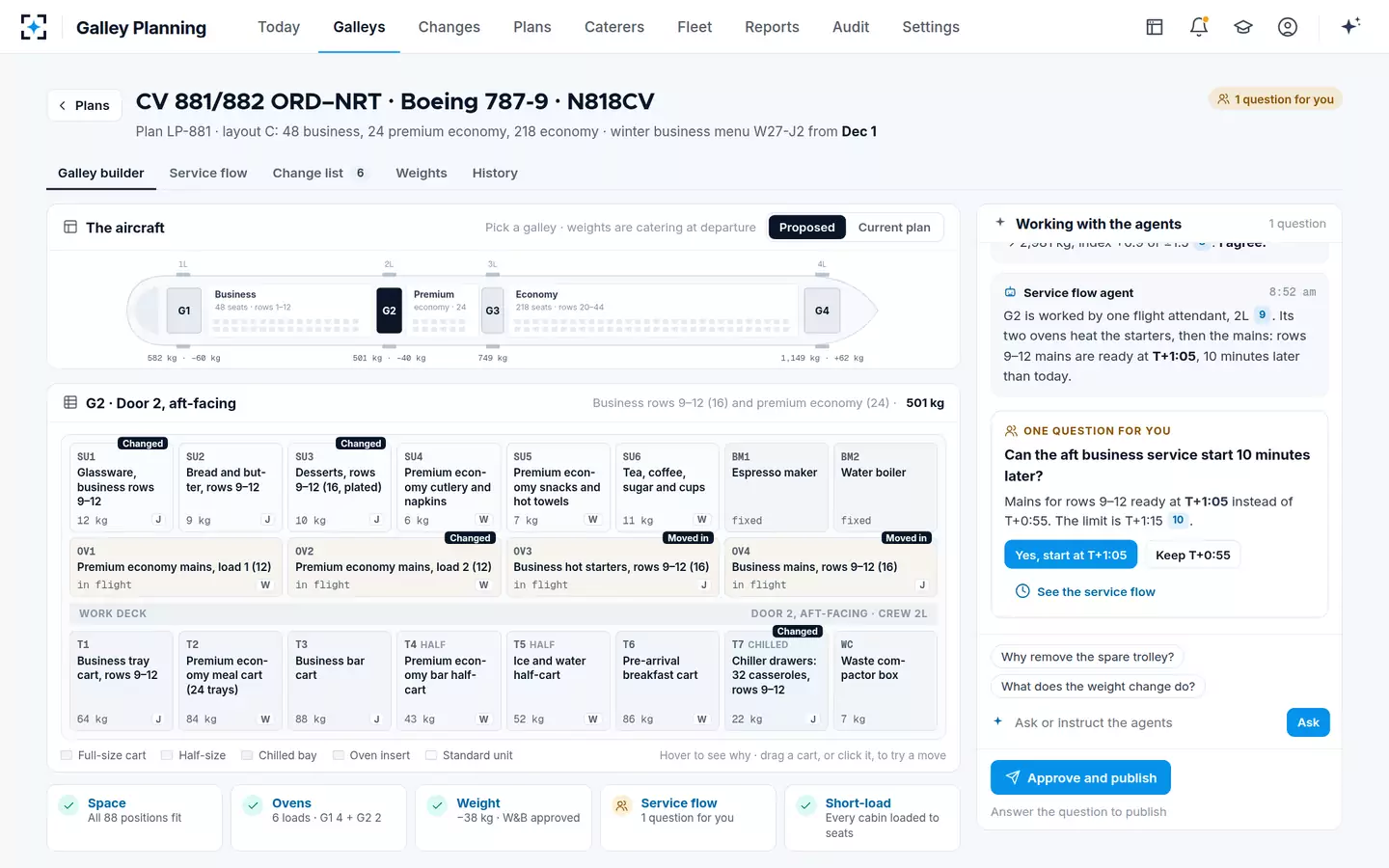This screenshot has height=868, width=1389.
Task: Click the Ask button
Action: pyautogui.click(x=1308, y=722)
